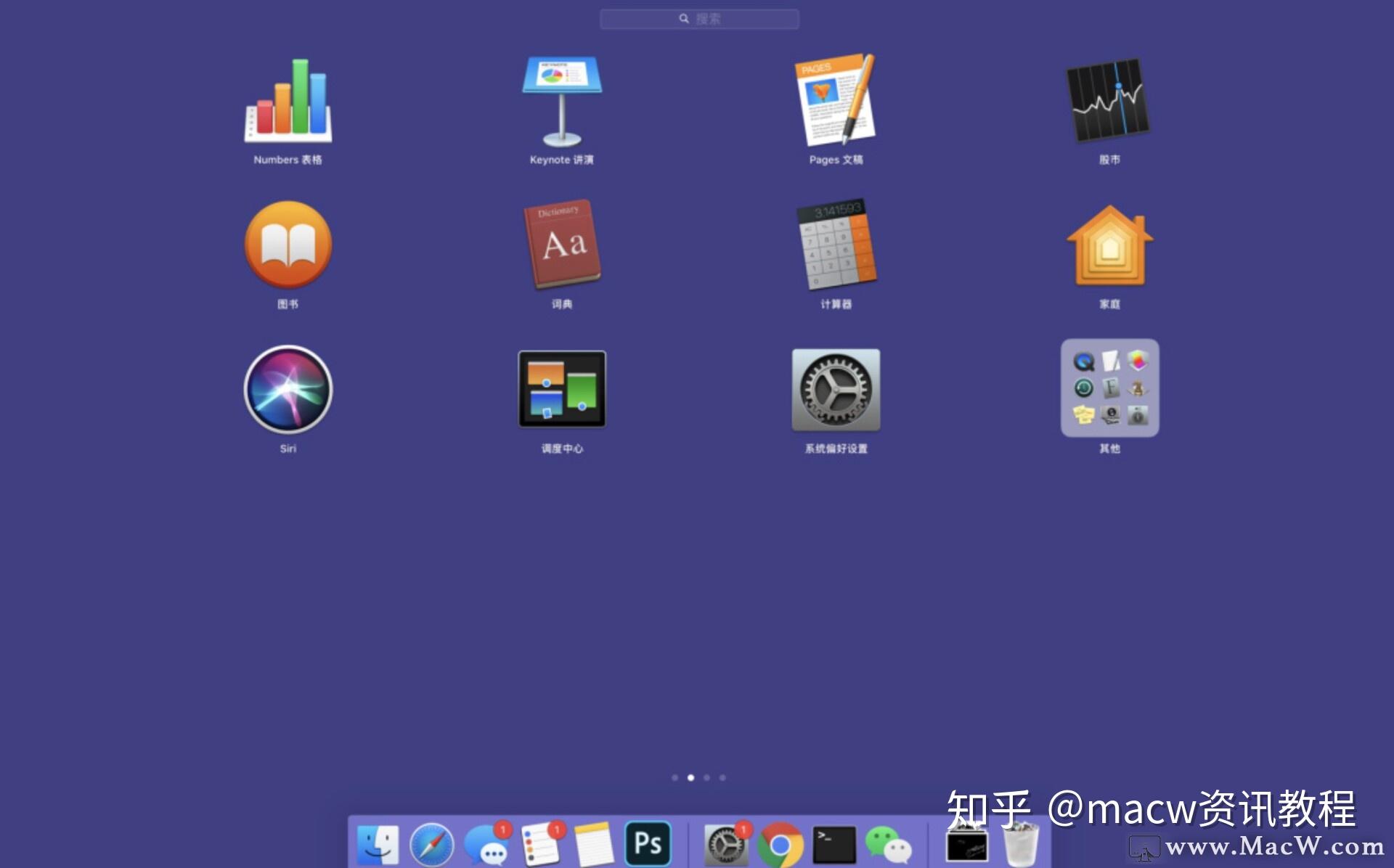Launch Keynote 讲演 from Launchpad
1394x868 pixels.
pyautogui.click(x=562, y=100)
